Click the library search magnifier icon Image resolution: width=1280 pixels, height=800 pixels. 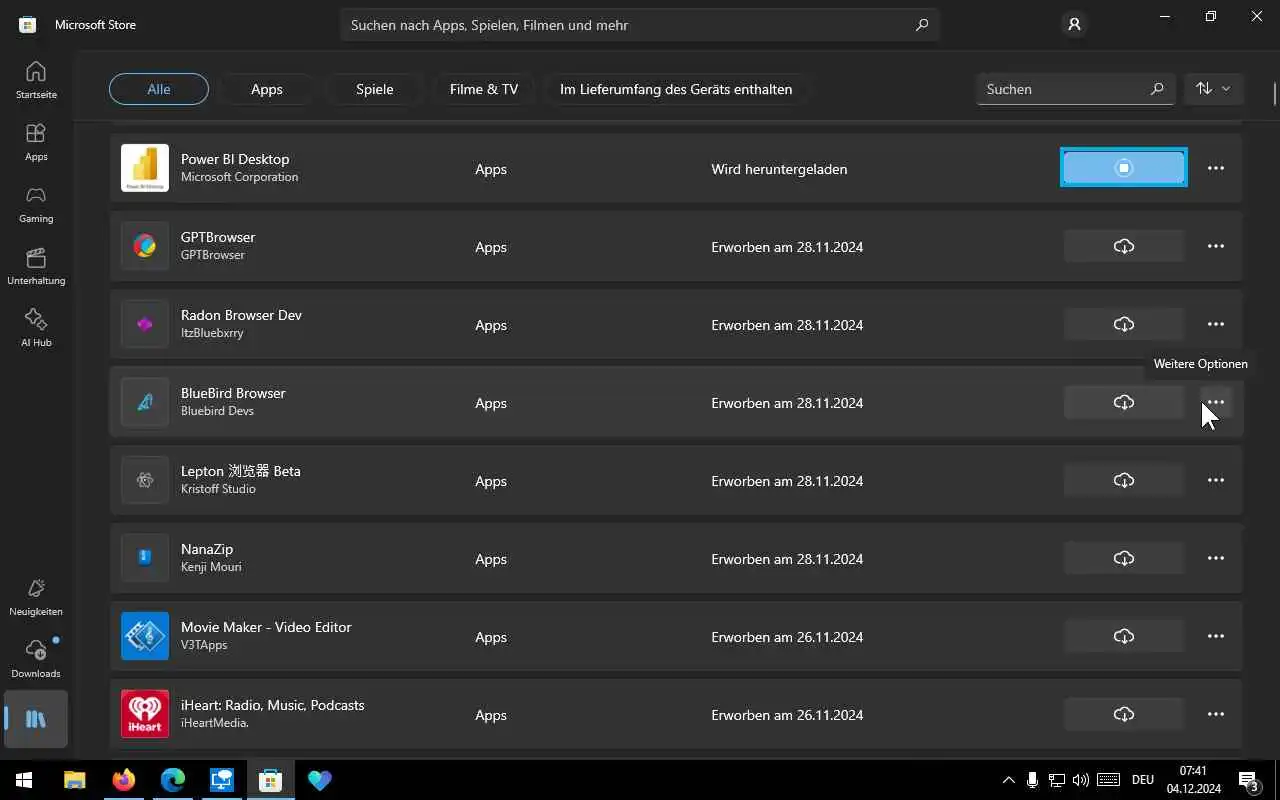[1157, 89]
